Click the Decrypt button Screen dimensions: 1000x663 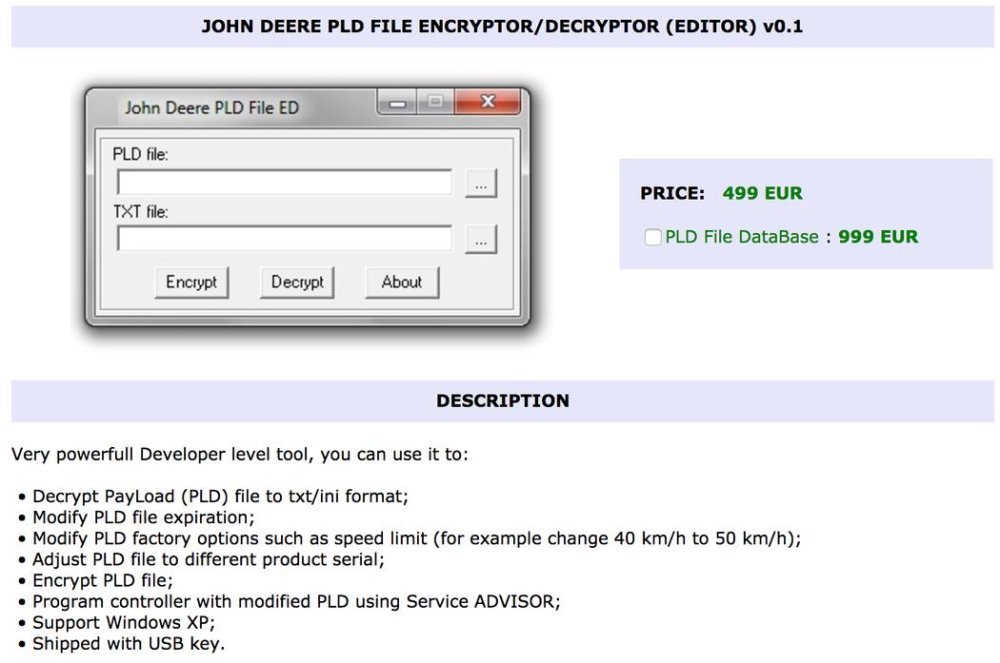pyautogui.click(x=297, y=282)
